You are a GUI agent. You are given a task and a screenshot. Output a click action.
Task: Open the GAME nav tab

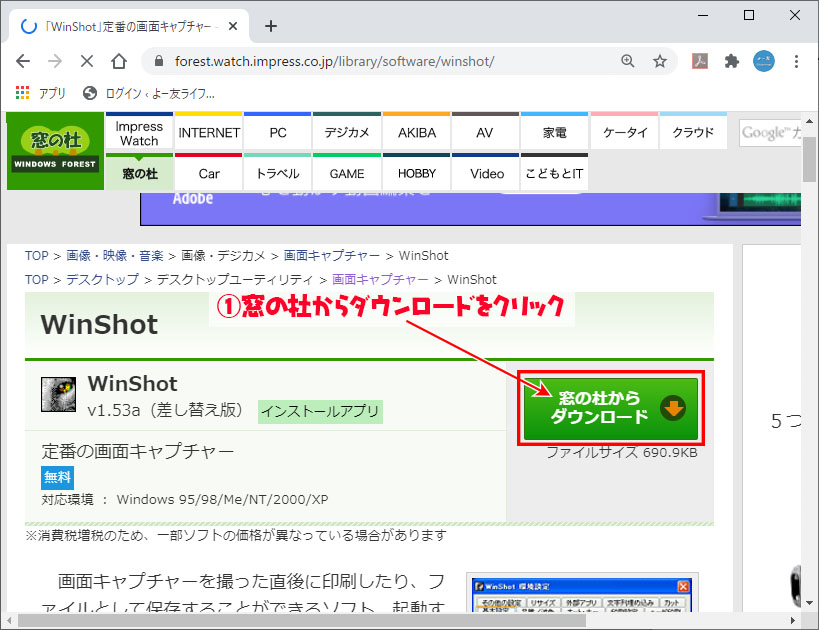point(347,172)
